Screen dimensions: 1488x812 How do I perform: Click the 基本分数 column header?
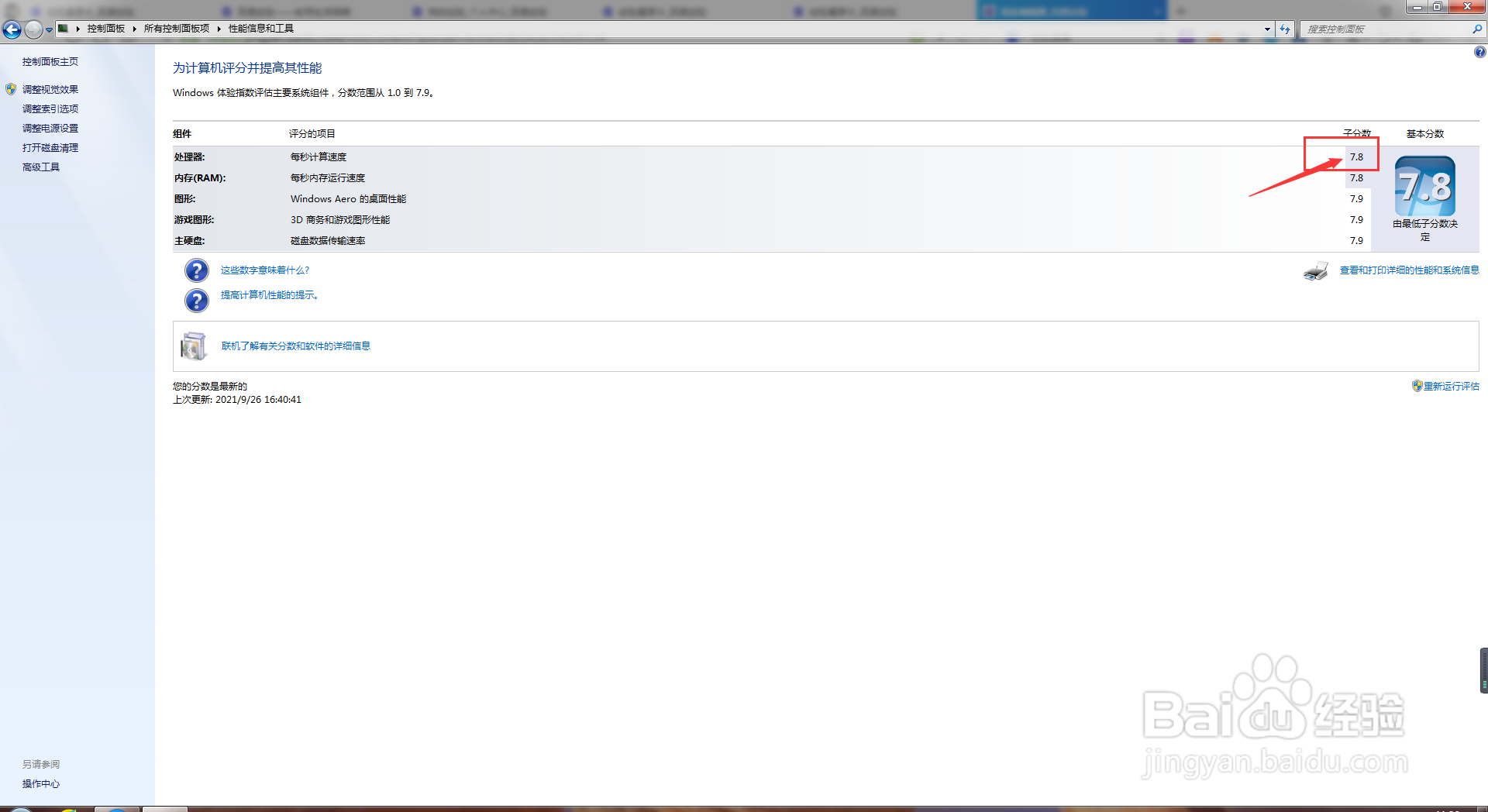[1425, 134]
